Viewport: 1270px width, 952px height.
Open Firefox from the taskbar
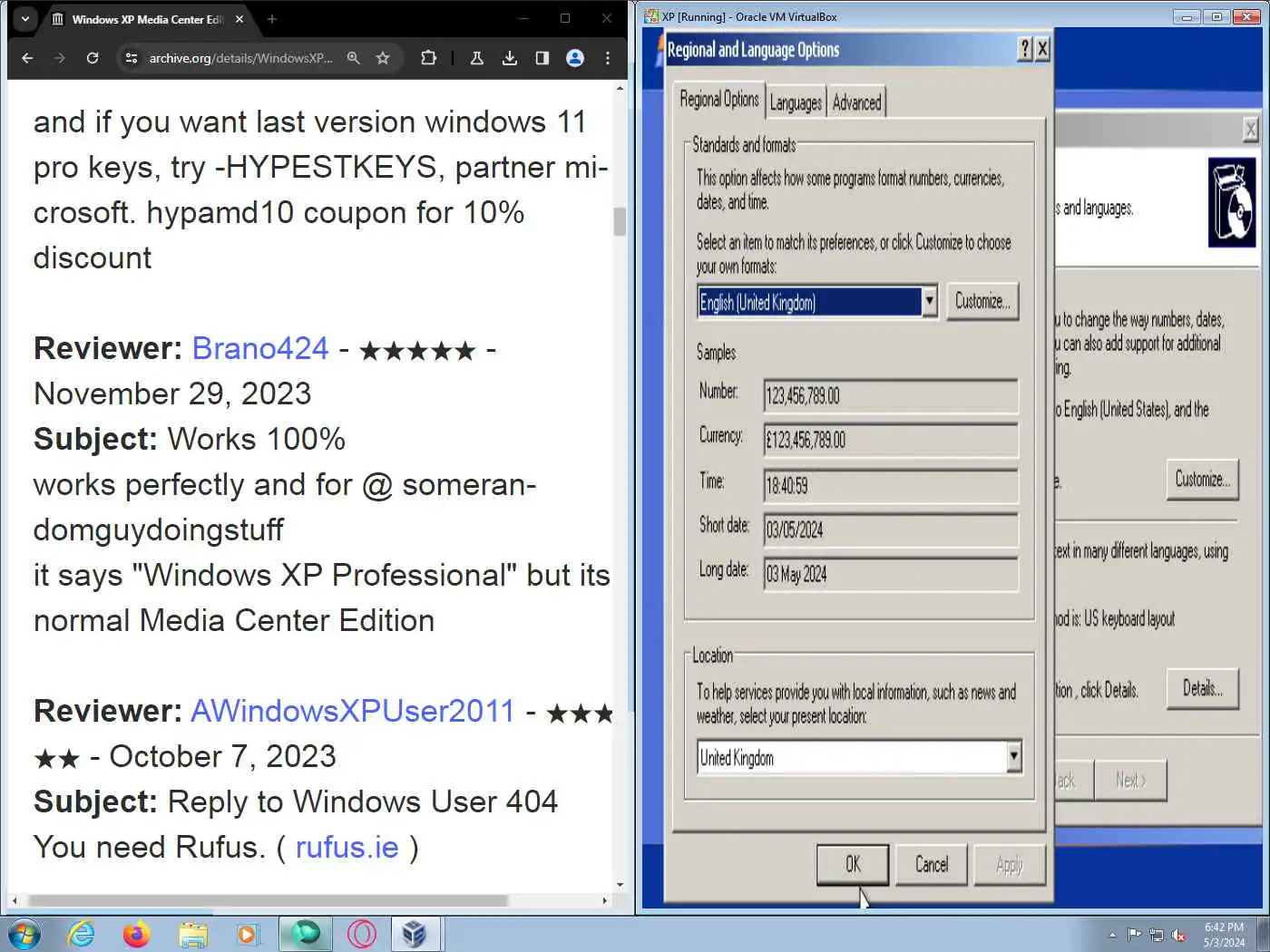[x=137, y=934]
